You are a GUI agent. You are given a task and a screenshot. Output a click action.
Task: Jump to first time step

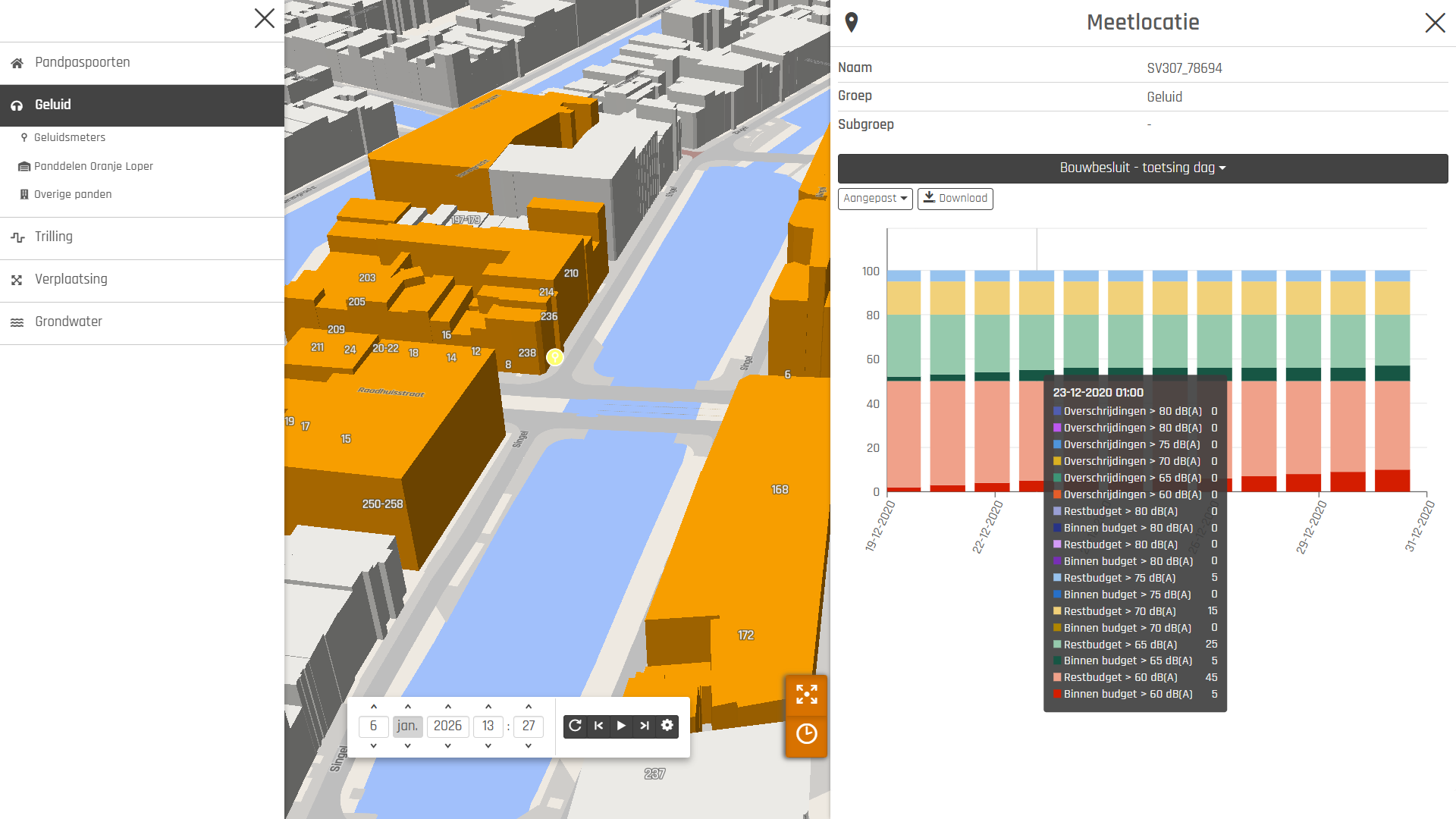pos(598,726)
